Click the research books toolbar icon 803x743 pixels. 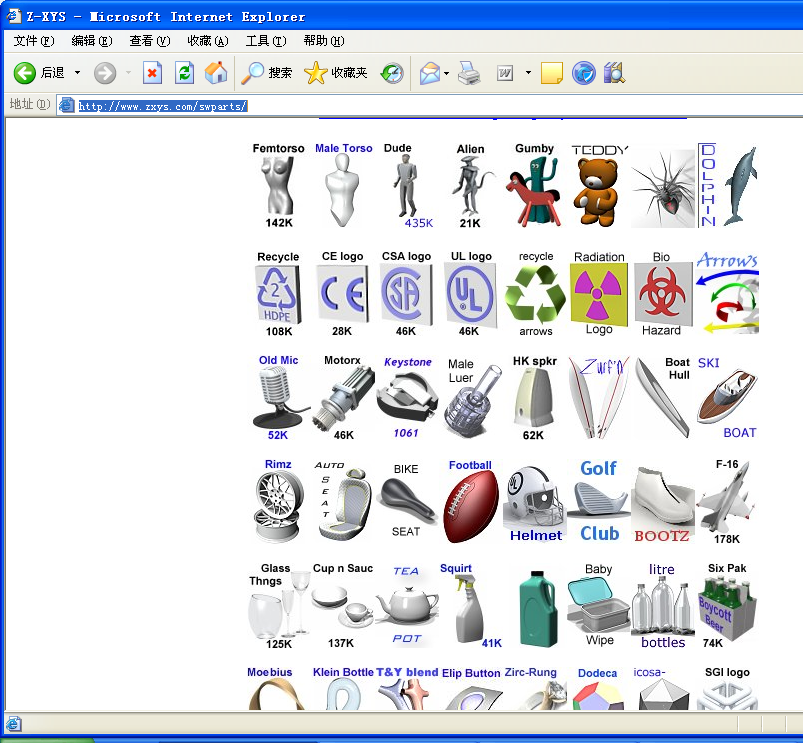click(614, 73)
